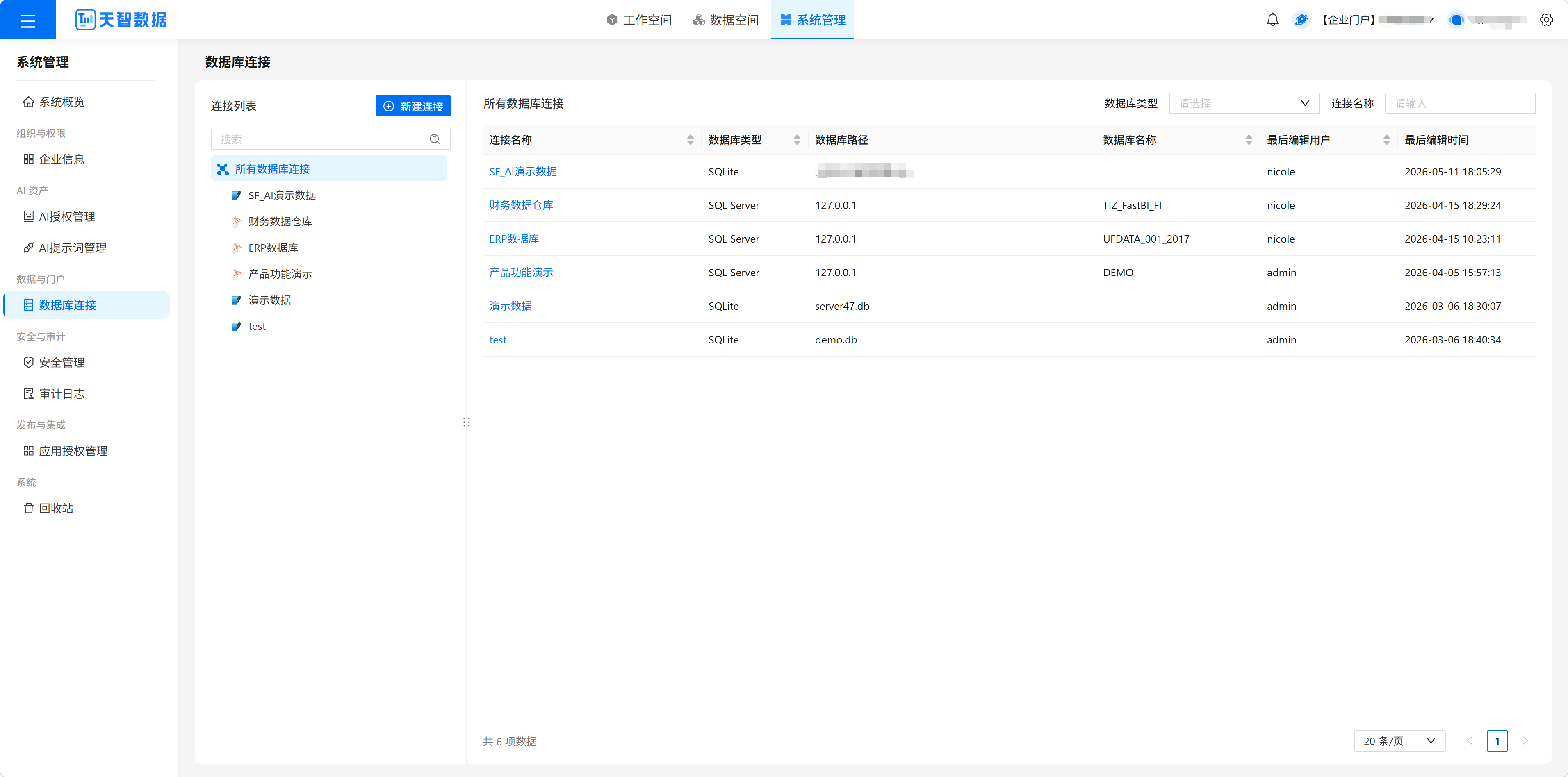Screen dimensions: 1568x777
Task: Focus the 连接名称 filter input
Action: pos(1460,103)
